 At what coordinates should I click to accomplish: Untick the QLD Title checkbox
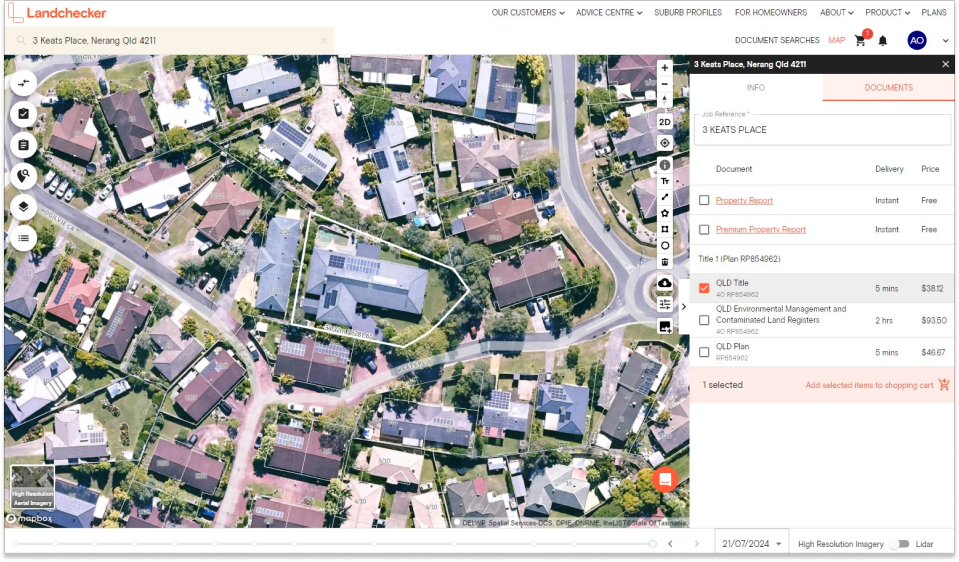click(x=704, y=288)
